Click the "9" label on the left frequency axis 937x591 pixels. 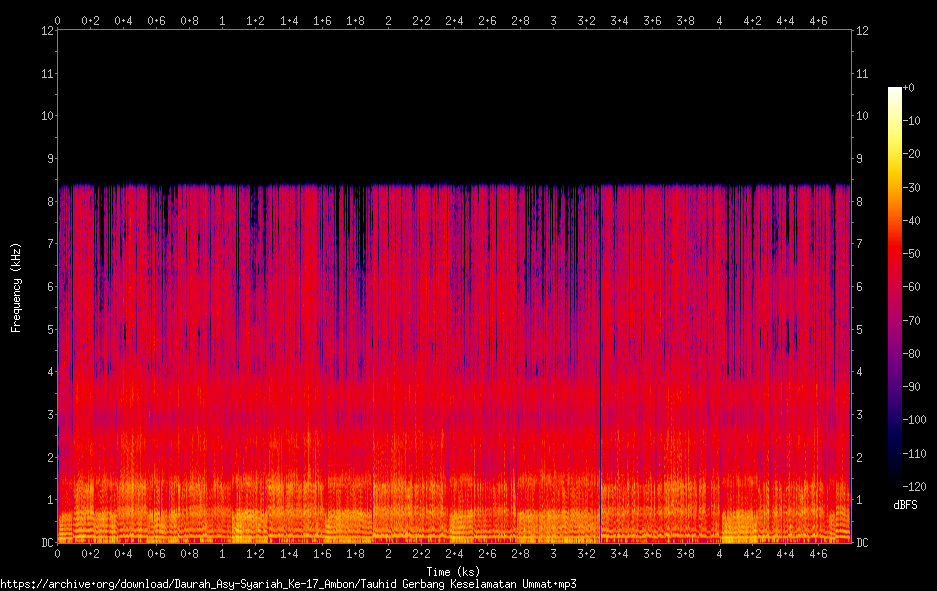[50, 158]
